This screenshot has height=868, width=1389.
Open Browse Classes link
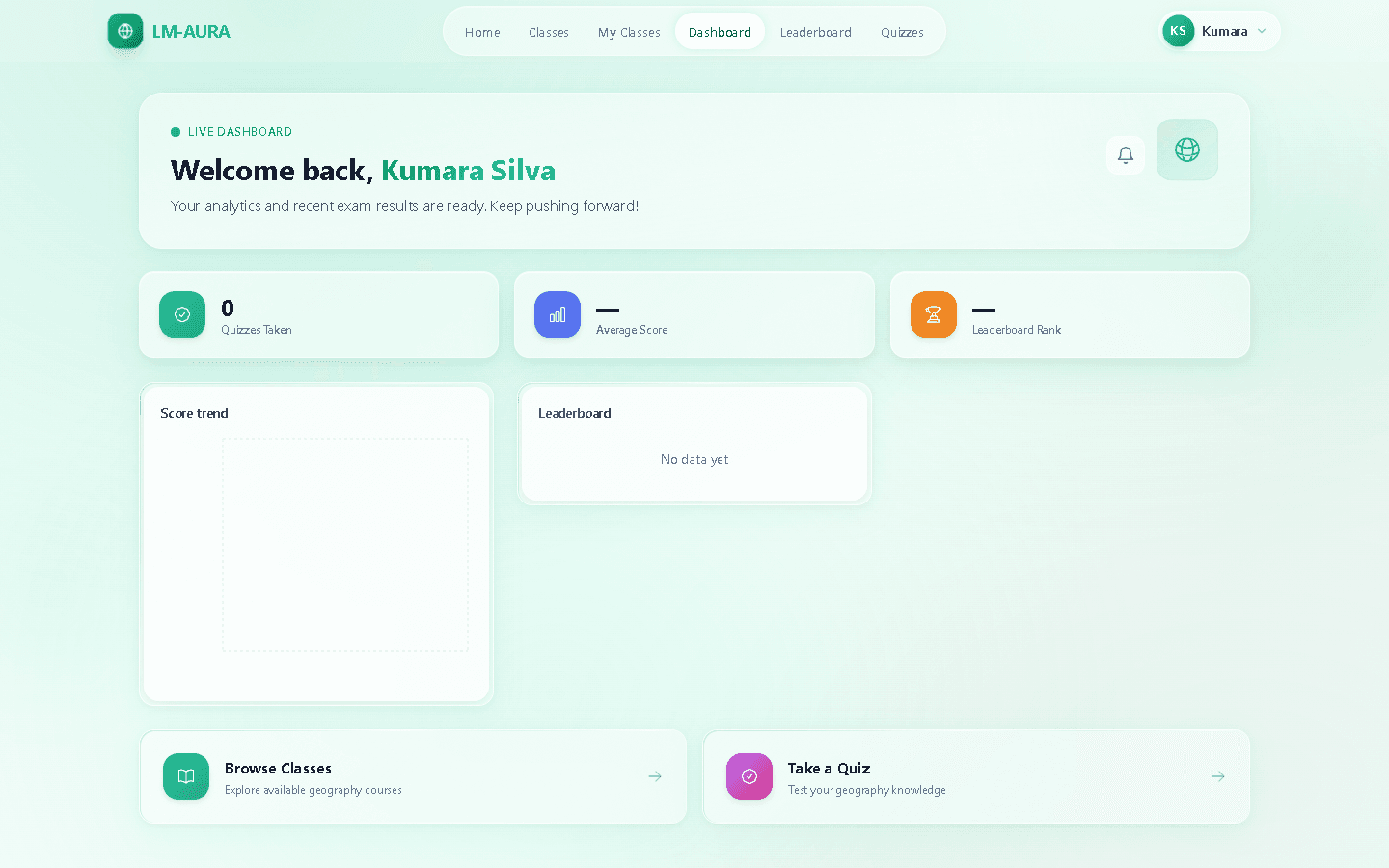[x=414, y=776]
